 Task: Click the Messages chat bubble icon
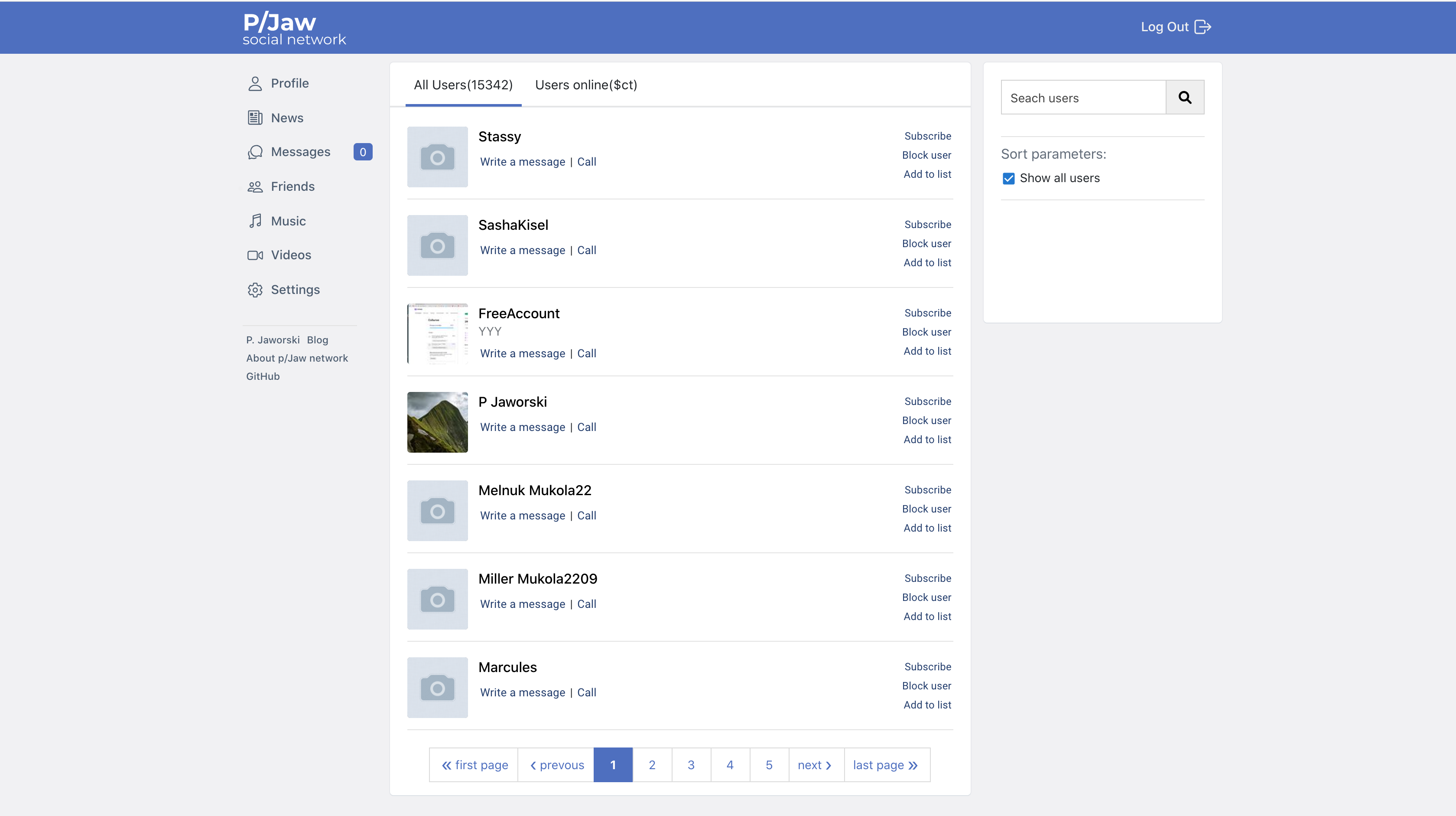pos(255,152)
